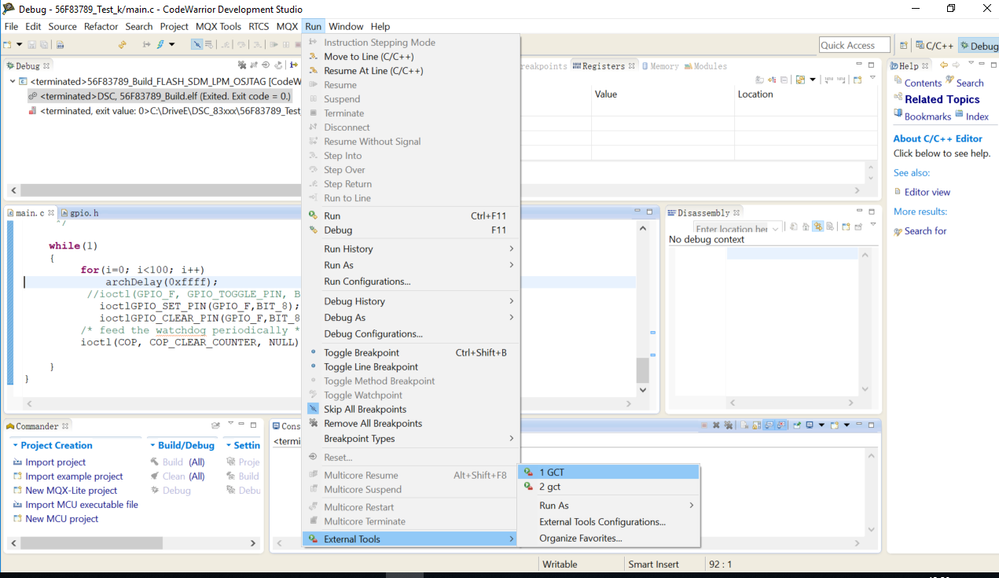Choose Move to Line (C/C++) menu item
Viewport: 999px width, 578px height.
(411, 57)
